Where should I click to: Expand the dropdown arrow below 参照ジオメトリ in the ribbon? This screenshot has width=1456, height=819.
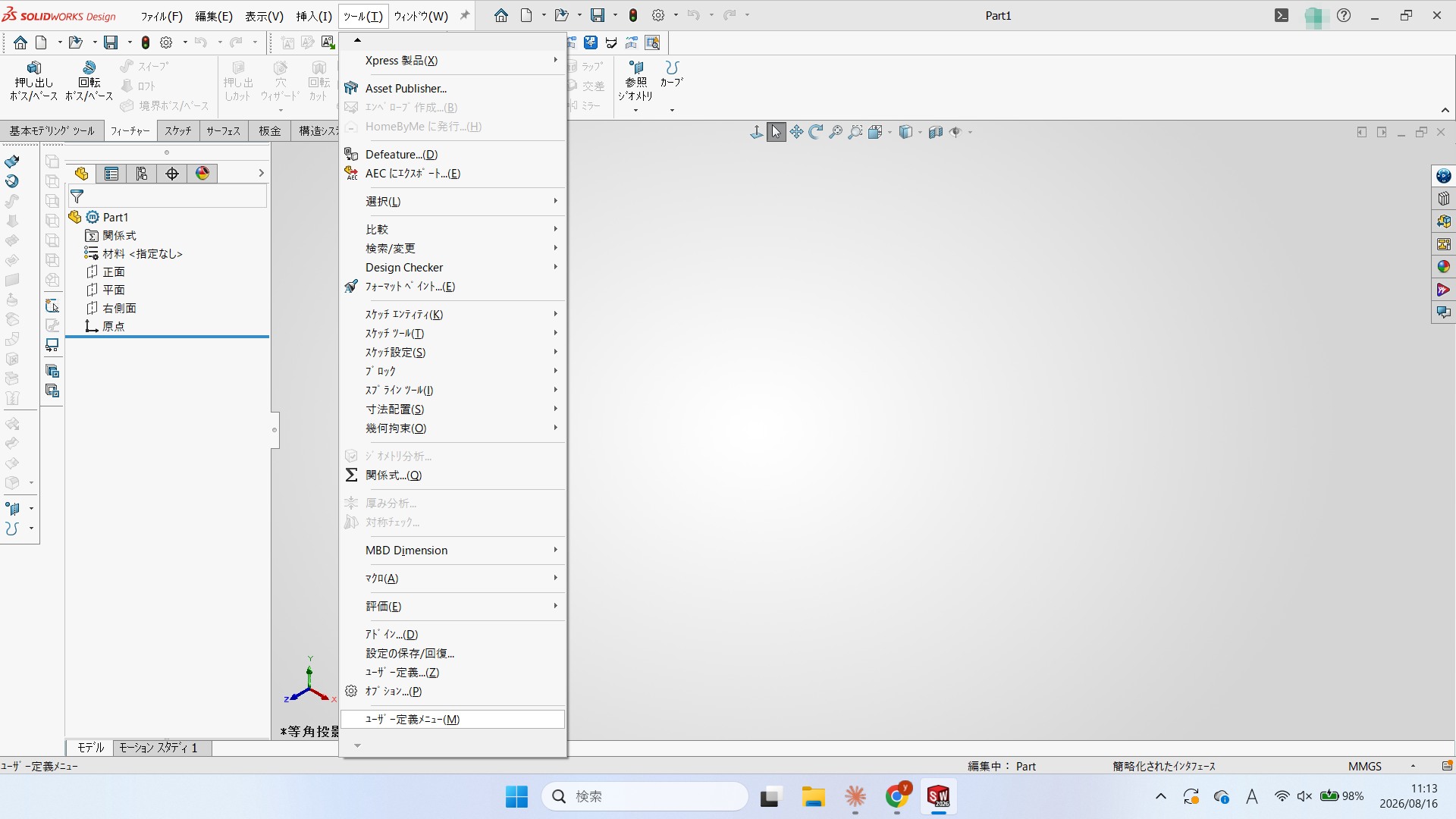pyautogui.click(x=635, y=111)
